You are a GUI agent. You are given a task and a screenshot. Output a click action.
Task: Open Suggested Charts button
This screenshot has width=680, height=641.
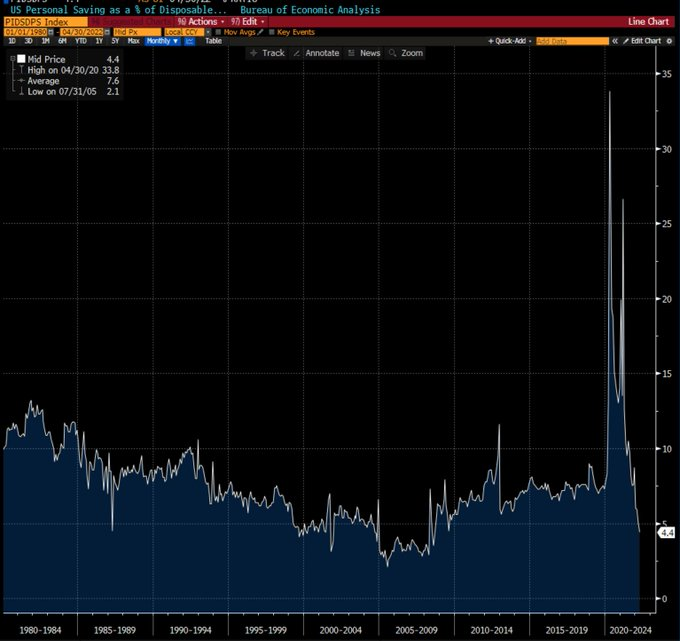coord(131,22)
